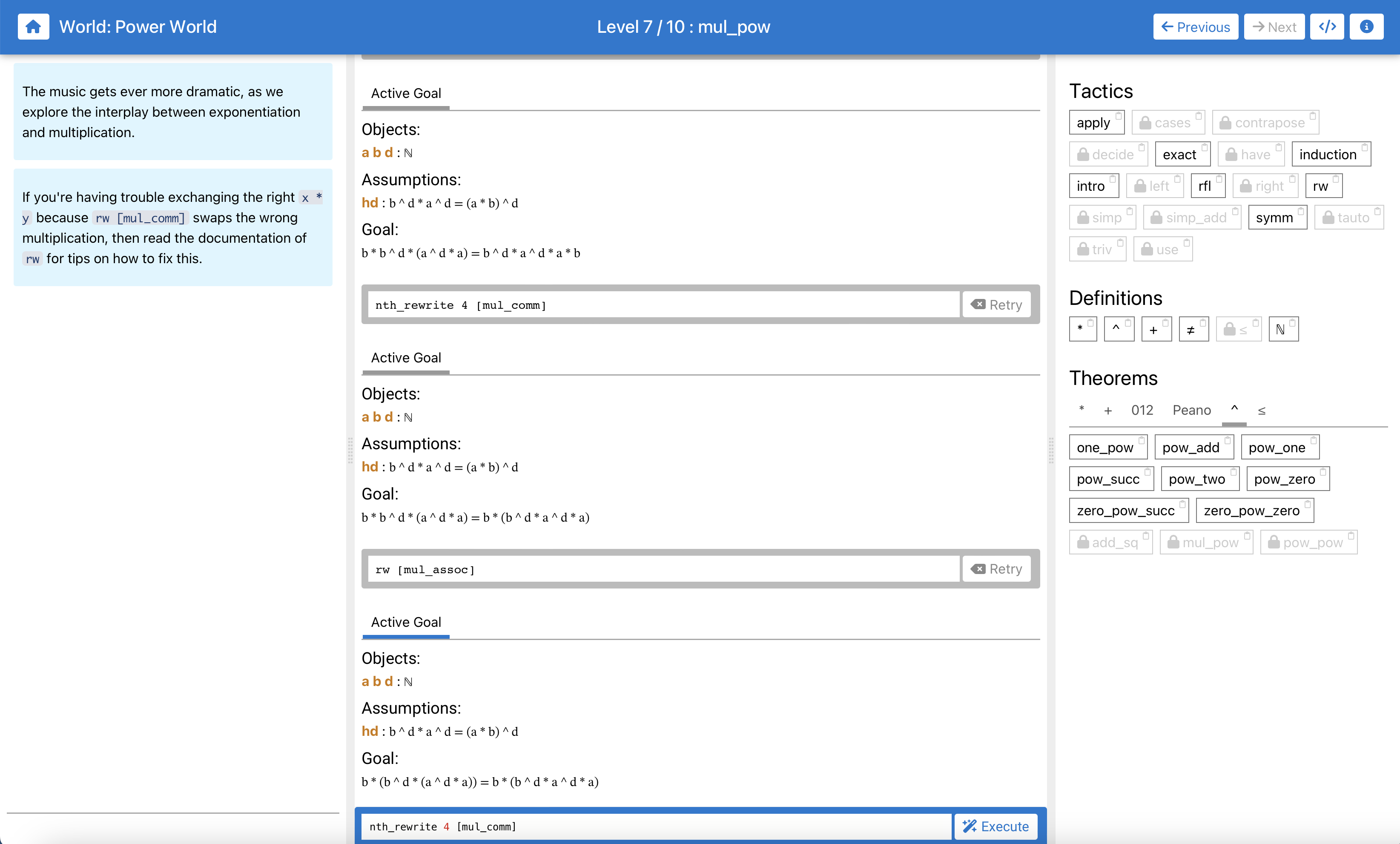Click the locked right tactic
Image resolution: width=1400 pixels, height=844 pixels.
(x=1265, y=186)
